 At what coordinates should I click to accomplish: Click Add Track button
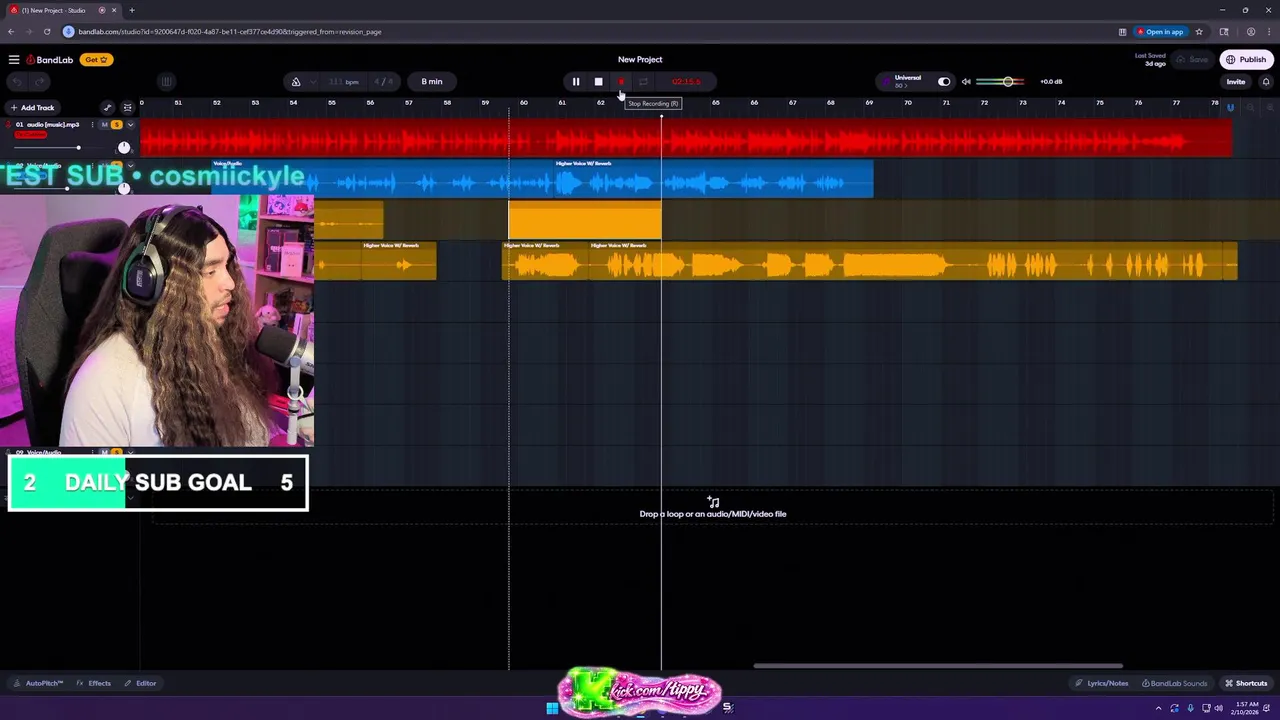coord(32,108)
